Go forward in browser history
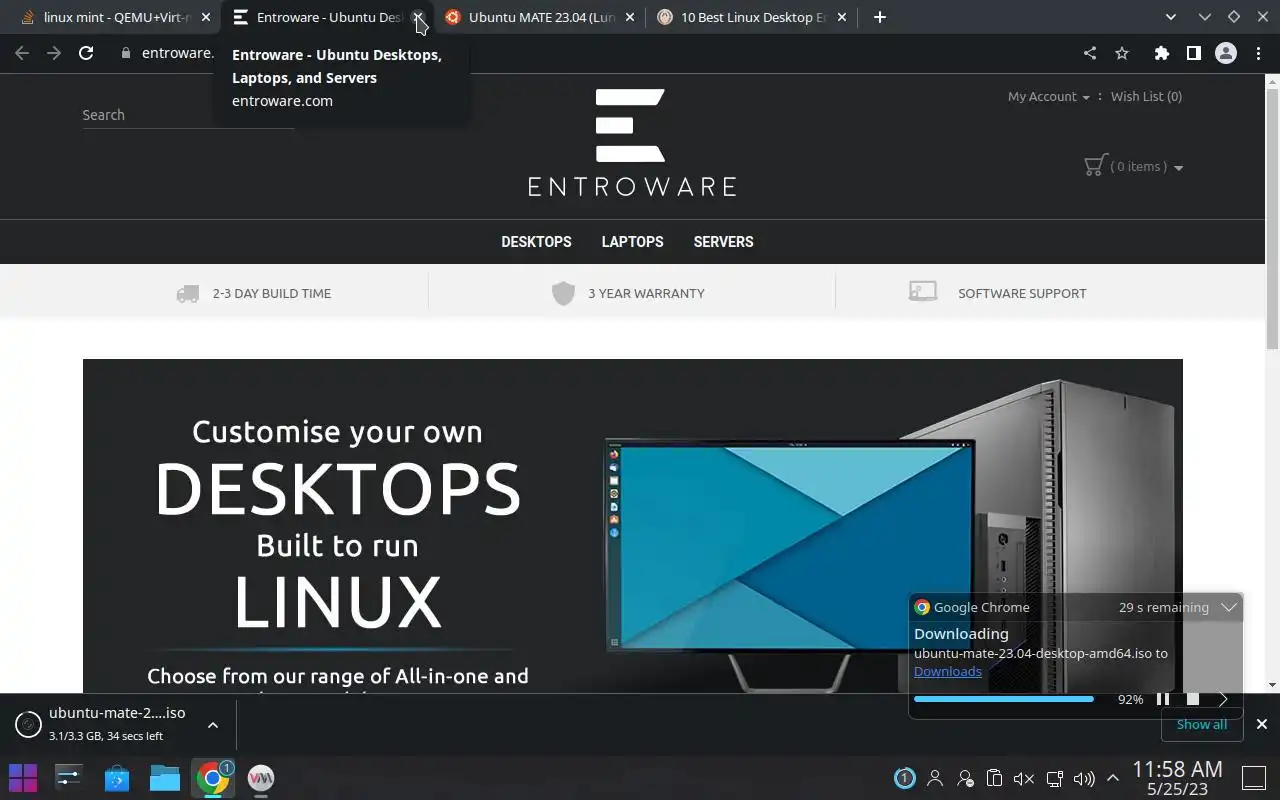This screenshot has height=800, width=1280. 54,53
